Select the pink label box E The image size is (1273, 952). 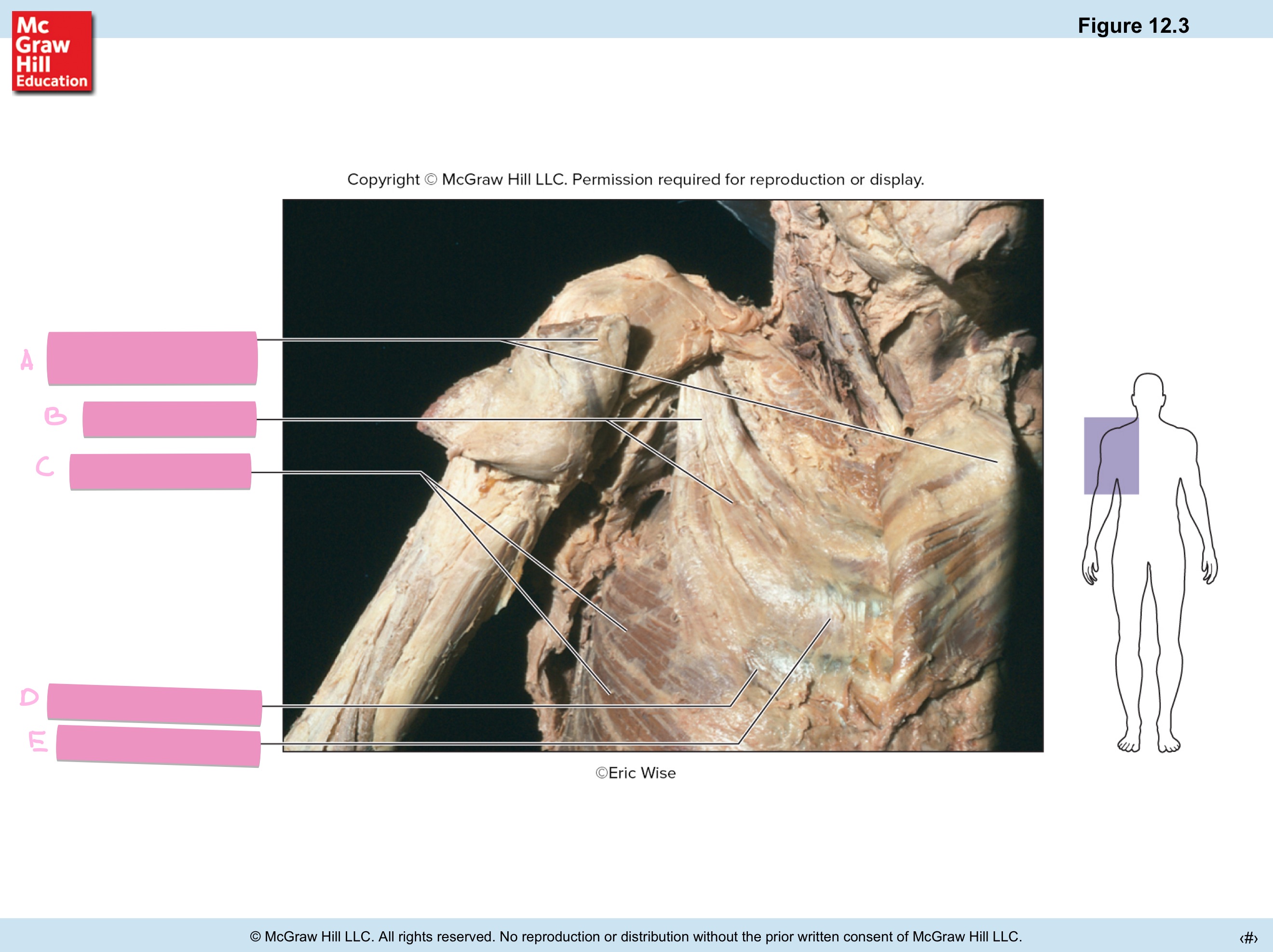tap(158, 746)
